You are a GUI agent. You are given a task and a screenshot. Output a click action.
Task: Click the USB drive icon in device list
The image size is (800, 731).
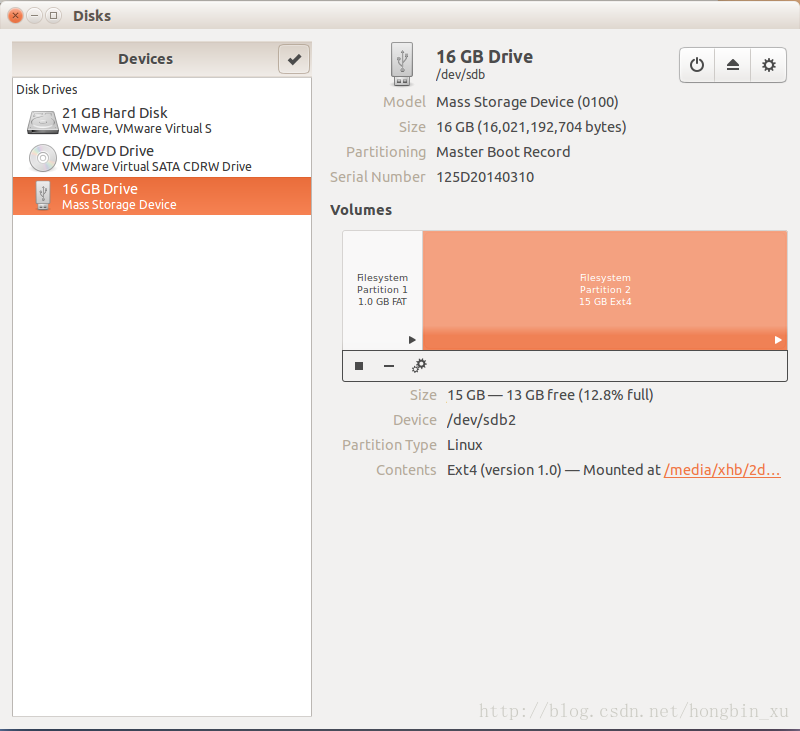(x=43, y=195)
